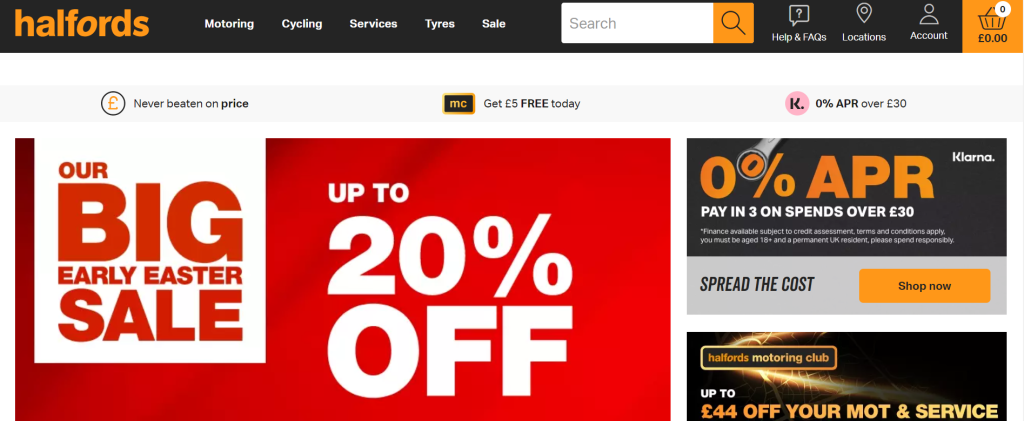Click the search magnifier icon button
The width and height of the screenshot is (1024, 421).
point(733,23)
